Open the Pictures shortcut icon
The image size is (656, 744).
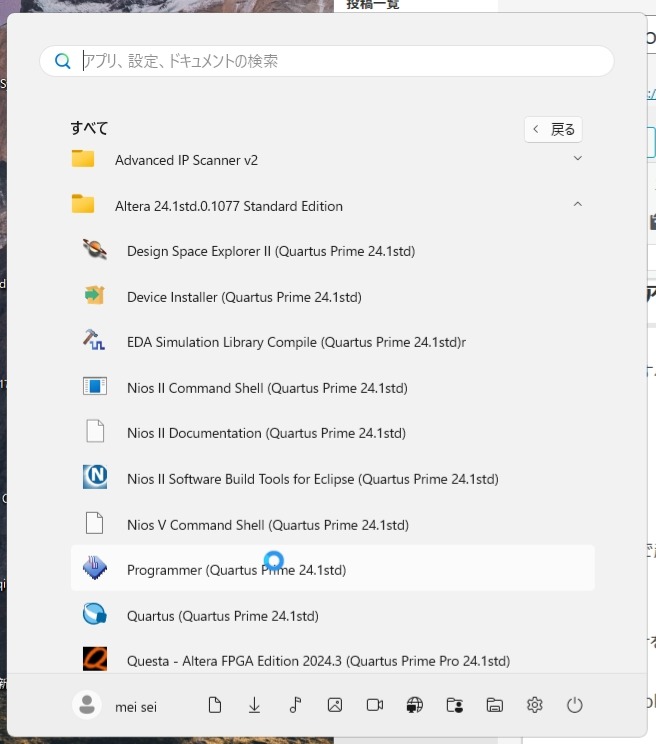tap(335, 705)
